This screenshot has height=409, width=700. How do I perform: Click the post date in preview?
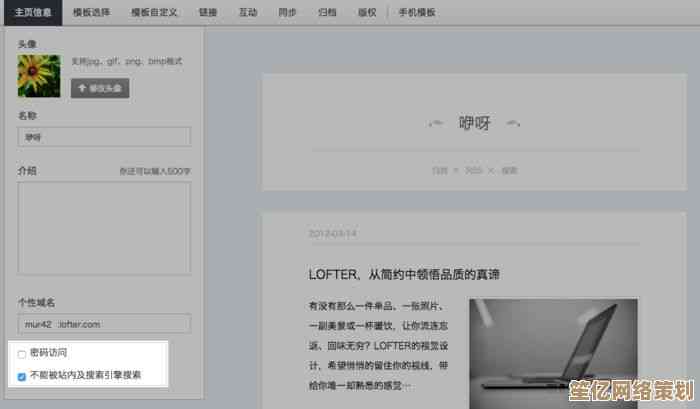coord(333,233)
